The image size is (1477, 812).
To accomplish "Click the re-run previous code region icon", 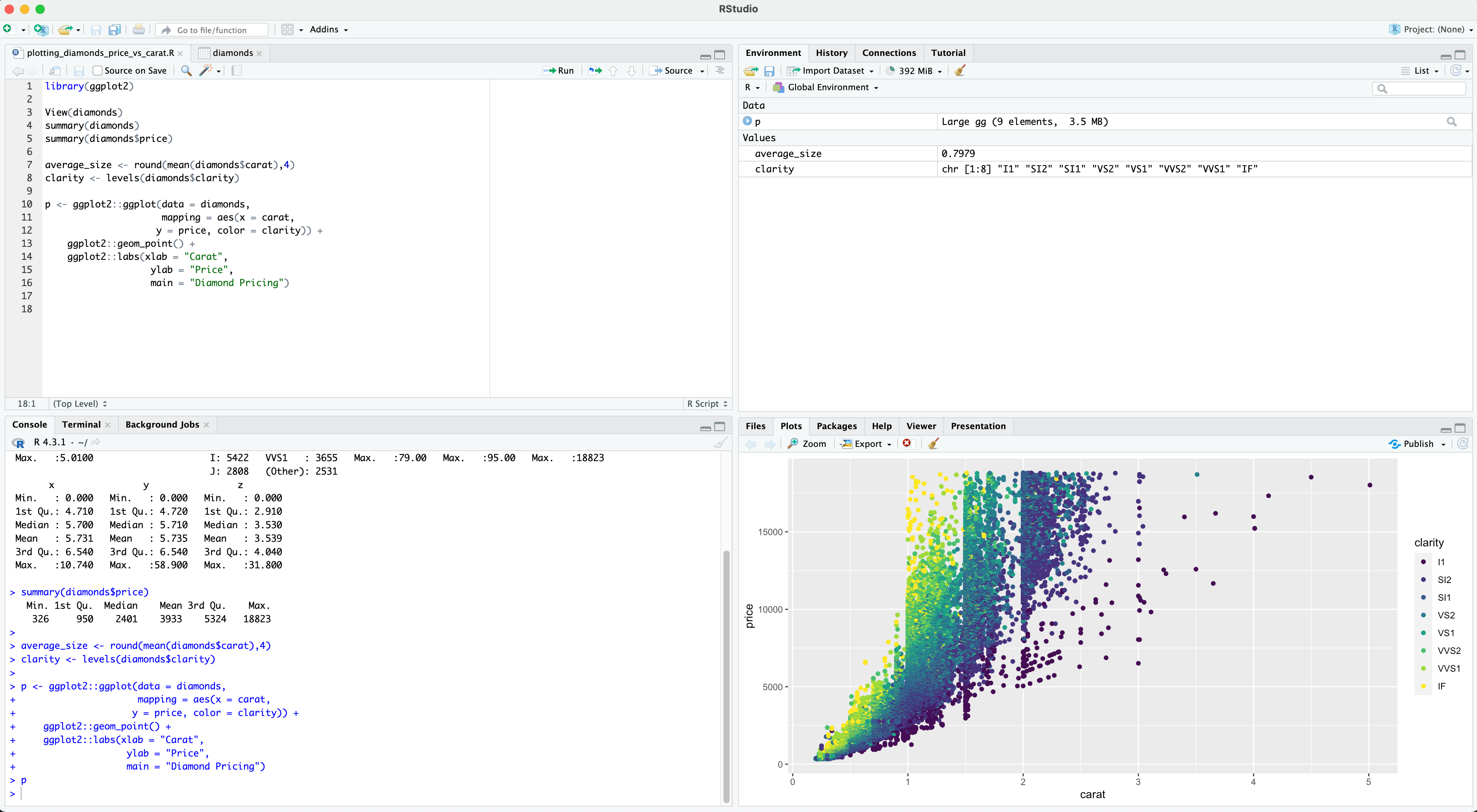I will 595,71.
